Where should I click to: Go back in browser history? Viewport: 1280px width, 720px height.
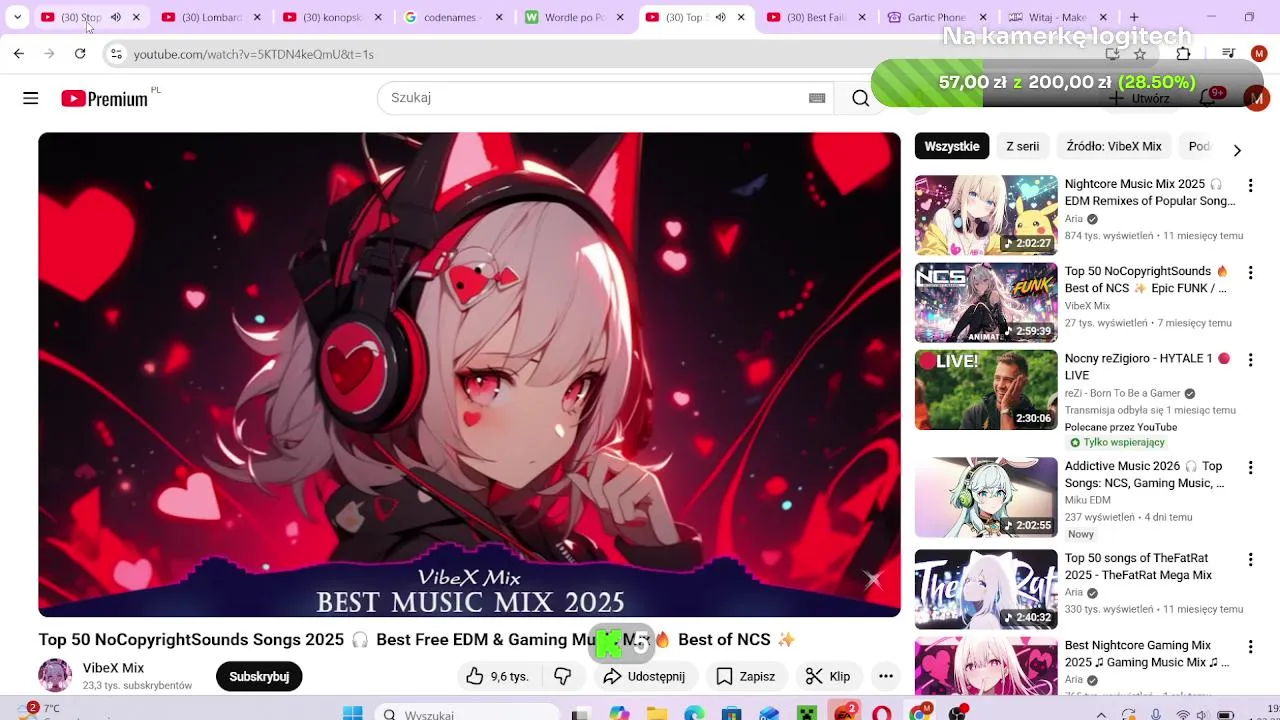[x=19, y=54]
